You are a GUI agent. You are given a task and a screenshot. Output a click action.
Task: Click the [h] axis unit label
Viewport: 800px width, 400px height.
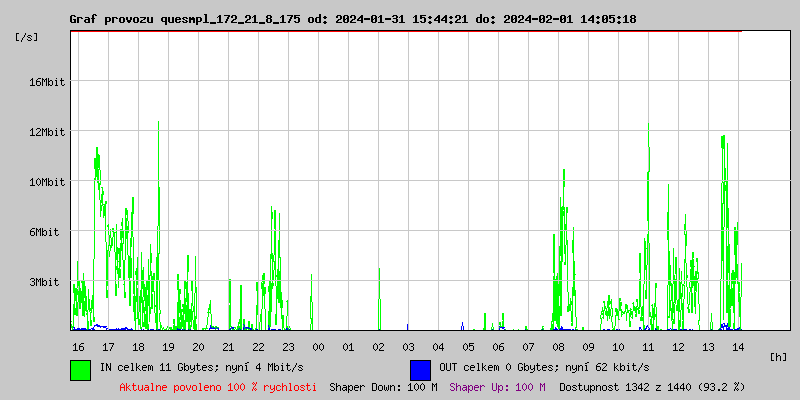point(778,357)
